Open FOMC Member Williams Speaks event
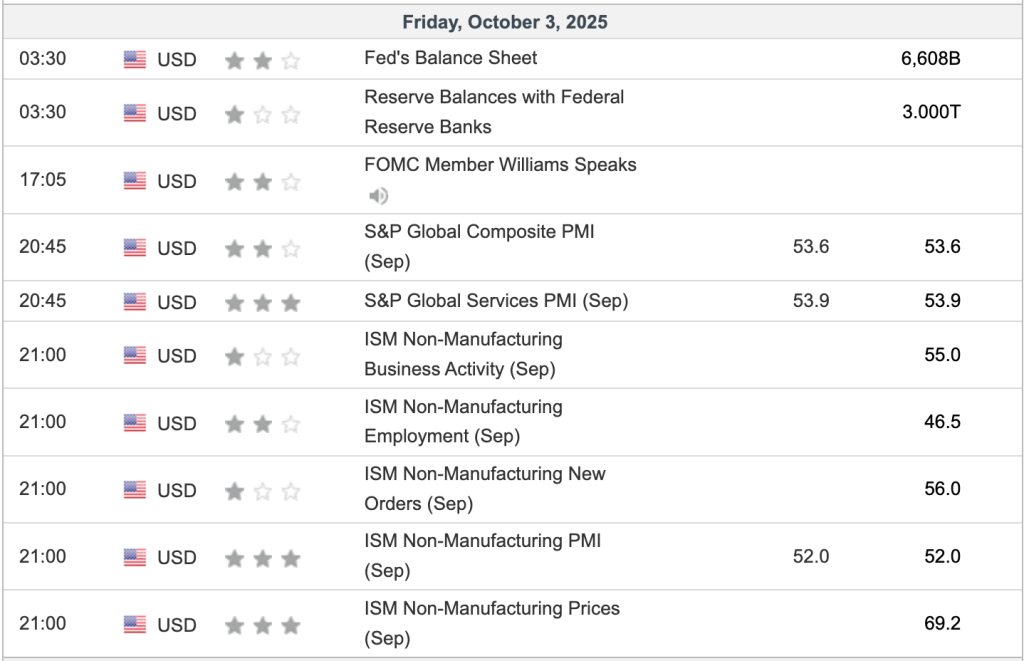Image resolution: width=1024 pixels, height=661 pixels. 500,165
